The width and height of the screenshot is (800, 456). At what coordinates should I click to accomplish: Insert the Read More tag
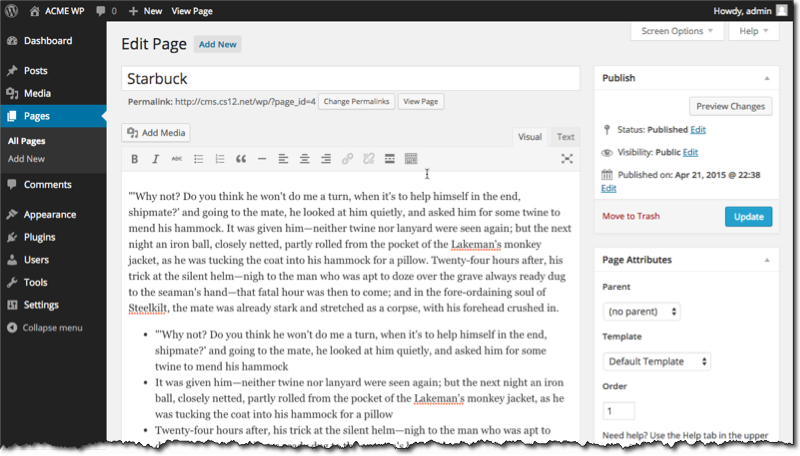[389, 159]
